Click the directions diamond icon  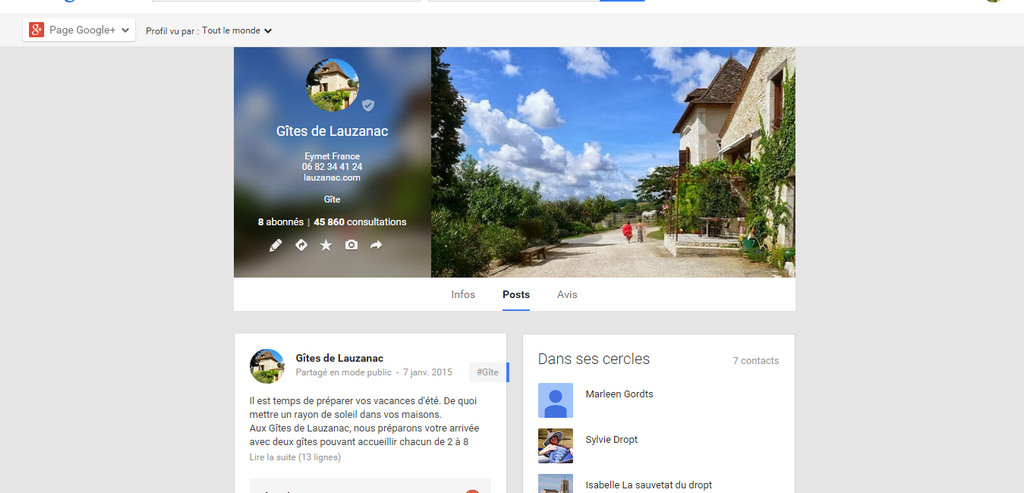[x=301, y=245]
